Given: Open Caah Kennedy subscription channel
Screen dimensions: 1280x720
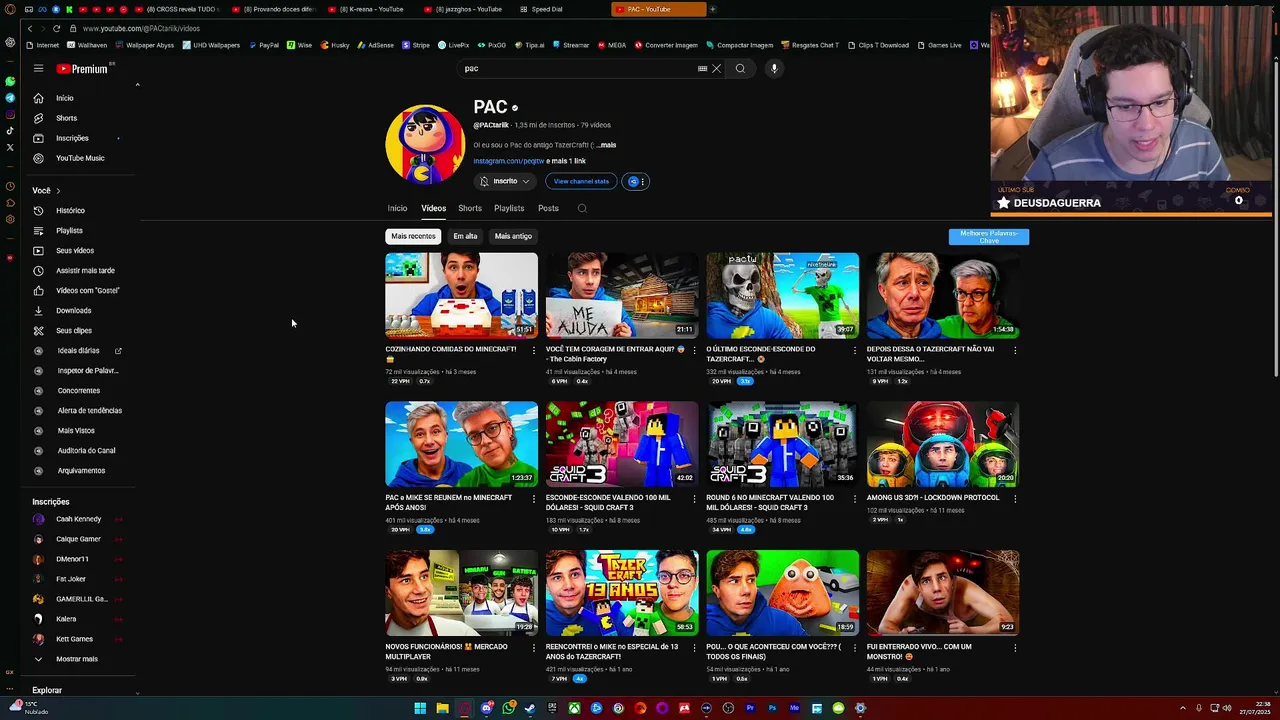Looking at the screenshot, I should pyautogui.click(x=78, y=519).
